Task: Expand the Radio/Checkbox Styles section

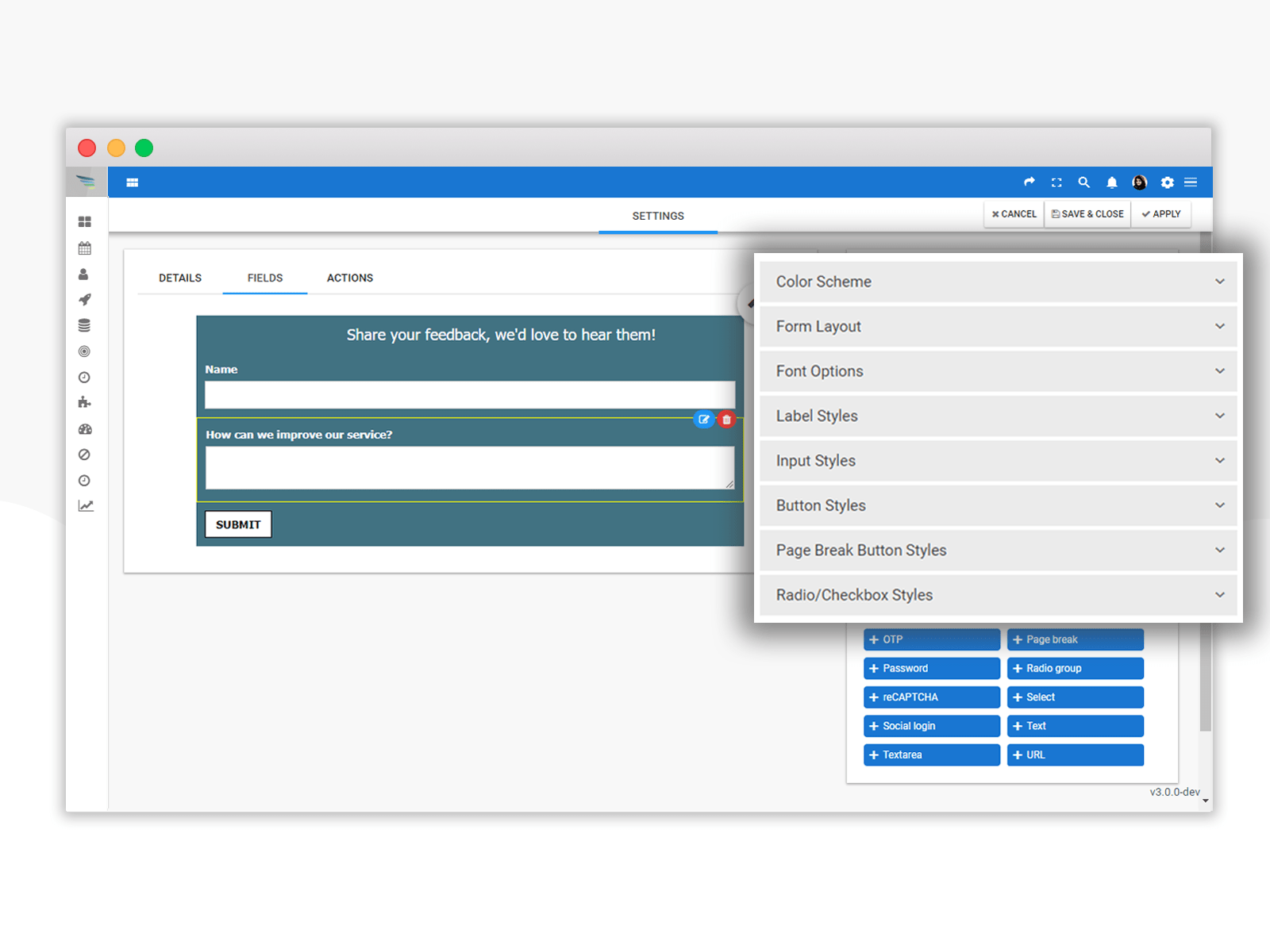Action: pyautogui.click(x=999, y=595)
